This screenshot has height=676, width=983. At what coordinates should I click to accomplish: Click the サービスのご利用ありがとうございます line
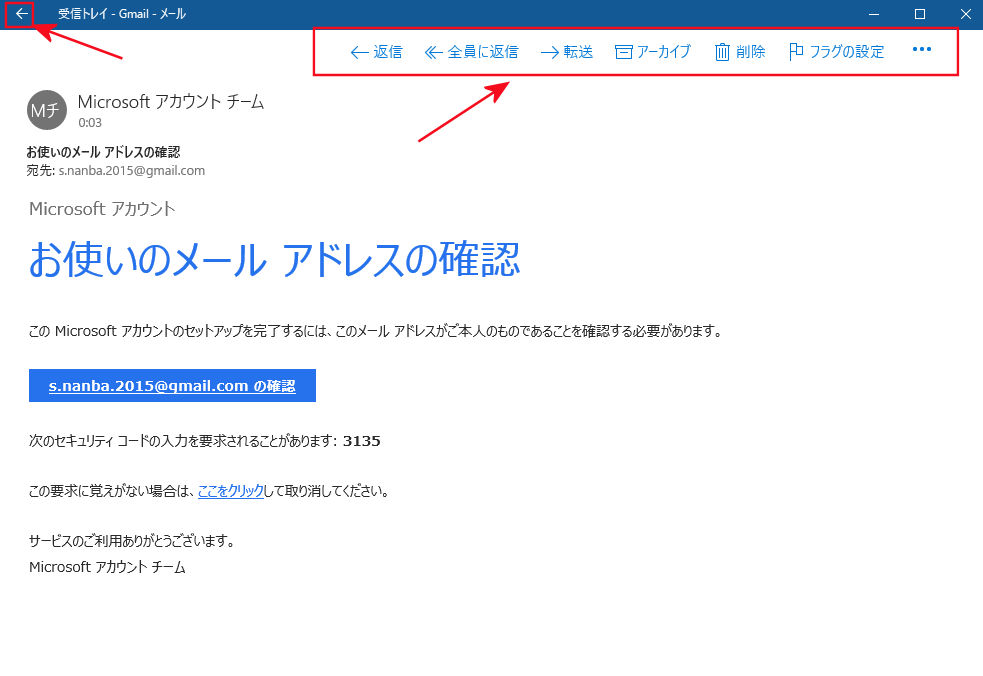click(x=132, y=541)
